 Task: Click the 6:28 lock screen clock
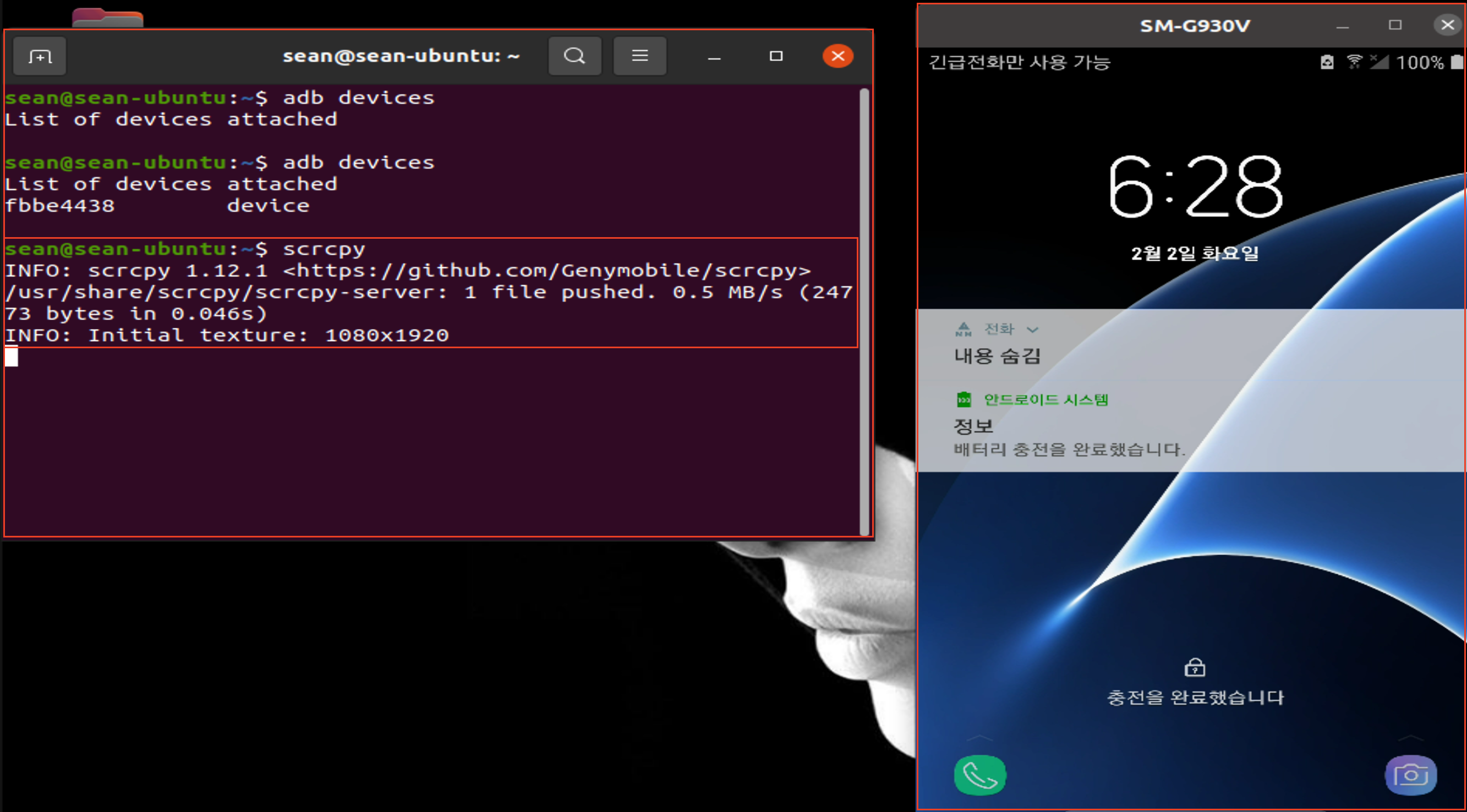[x=1195, y=188]
